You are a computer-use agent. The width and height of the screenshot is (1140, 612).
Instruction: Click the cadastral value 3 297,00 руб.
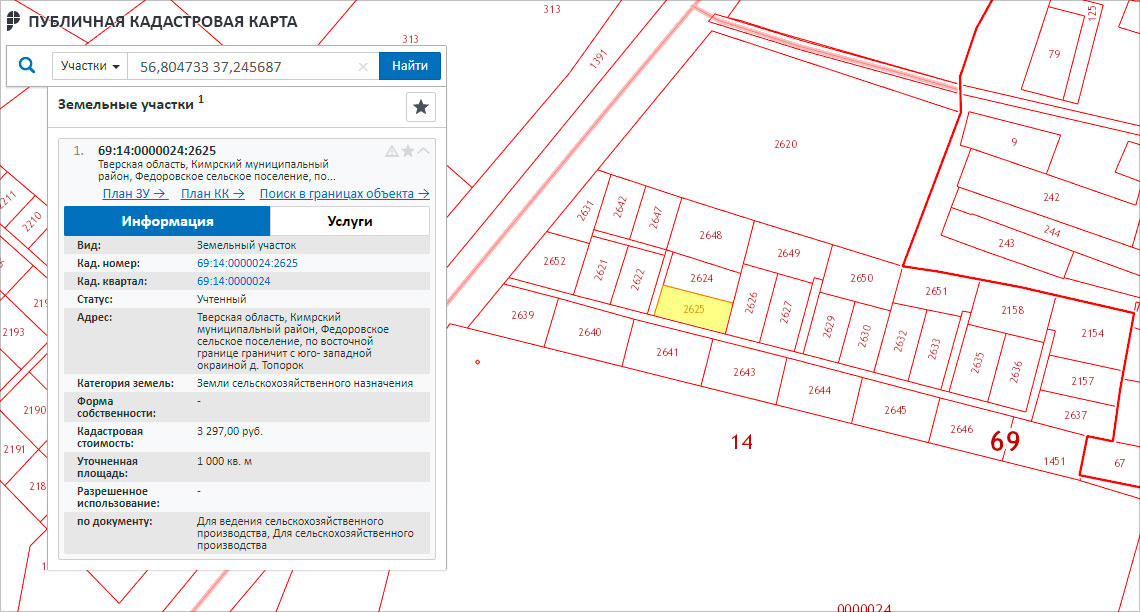pos(230,432)
